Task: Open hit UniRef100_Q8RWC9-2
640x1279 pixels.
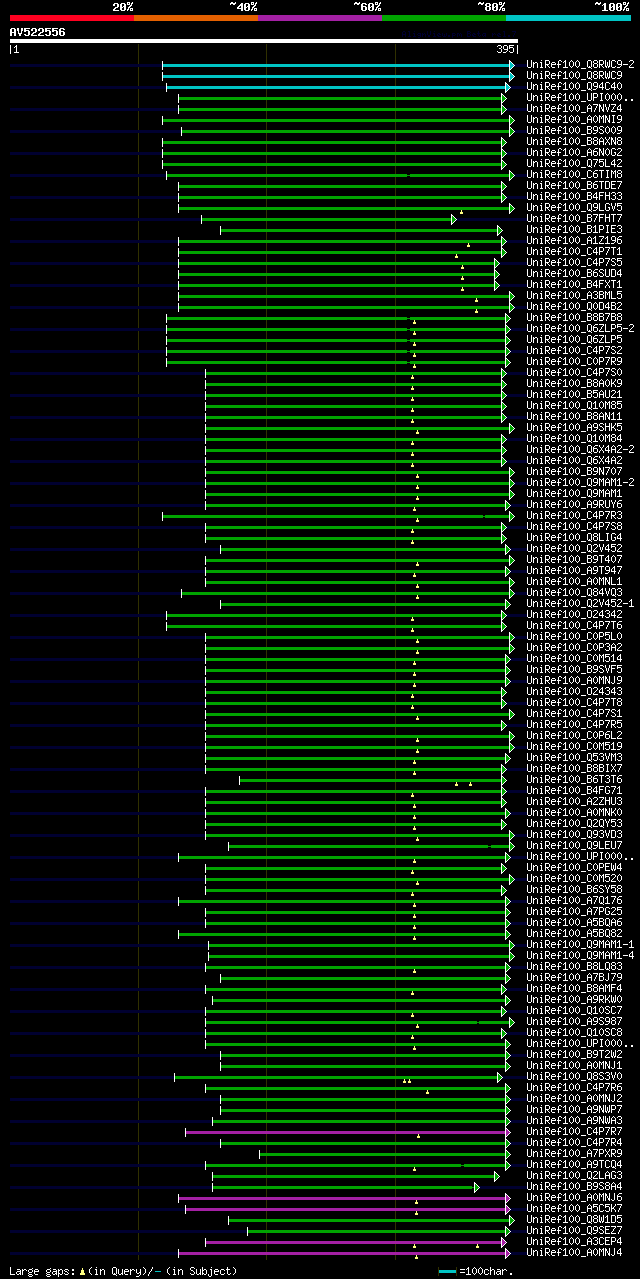Action: pyautogui.click(x=581, y=64)
